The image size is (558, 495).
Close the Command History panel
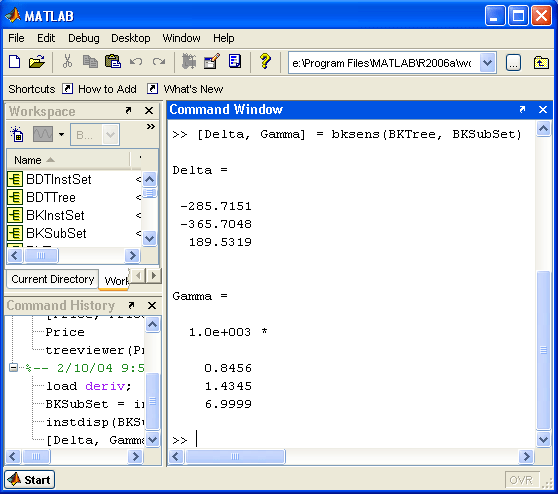coord(152,305)
